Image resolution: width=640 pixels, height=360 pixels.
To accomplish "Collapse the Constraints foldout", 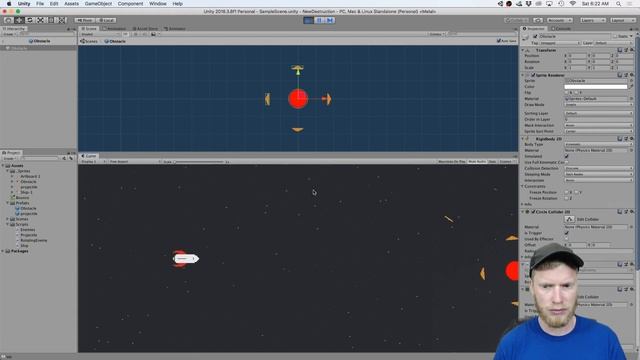I will [523, 186].
